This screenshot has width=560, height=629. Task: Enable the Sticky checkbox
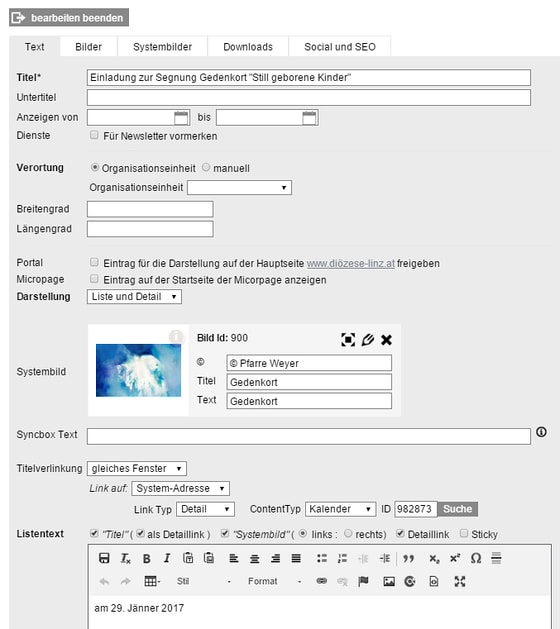pos(464,533)
